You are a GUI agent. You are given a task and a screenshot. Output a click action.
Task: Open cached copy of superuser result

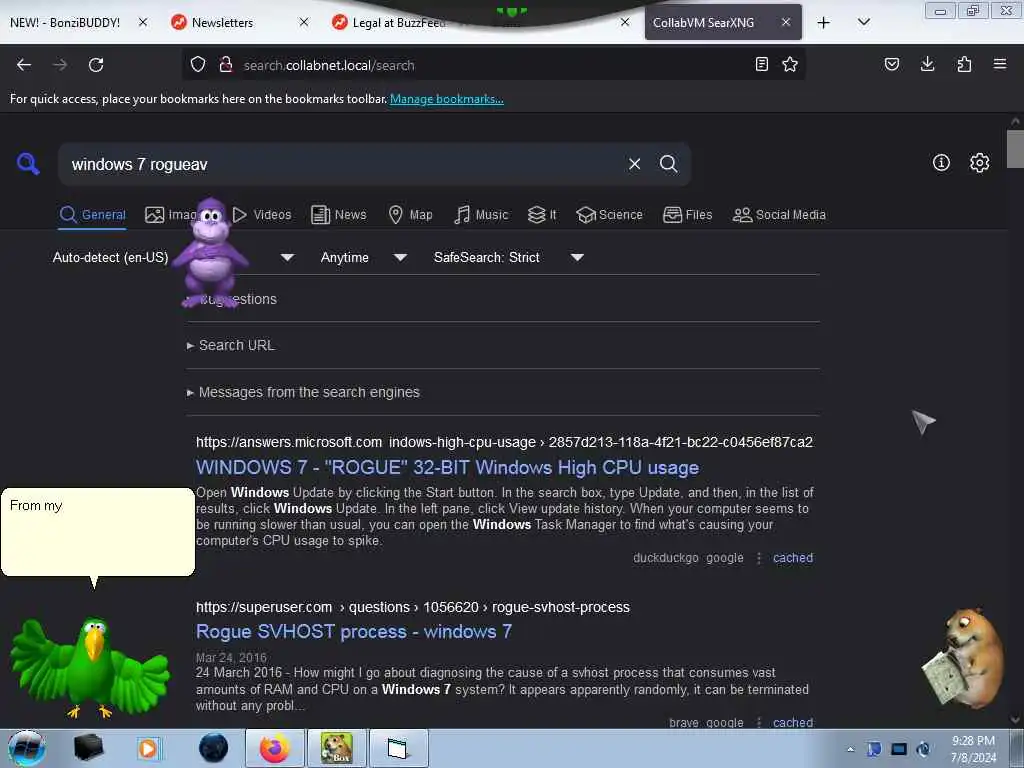793,722
